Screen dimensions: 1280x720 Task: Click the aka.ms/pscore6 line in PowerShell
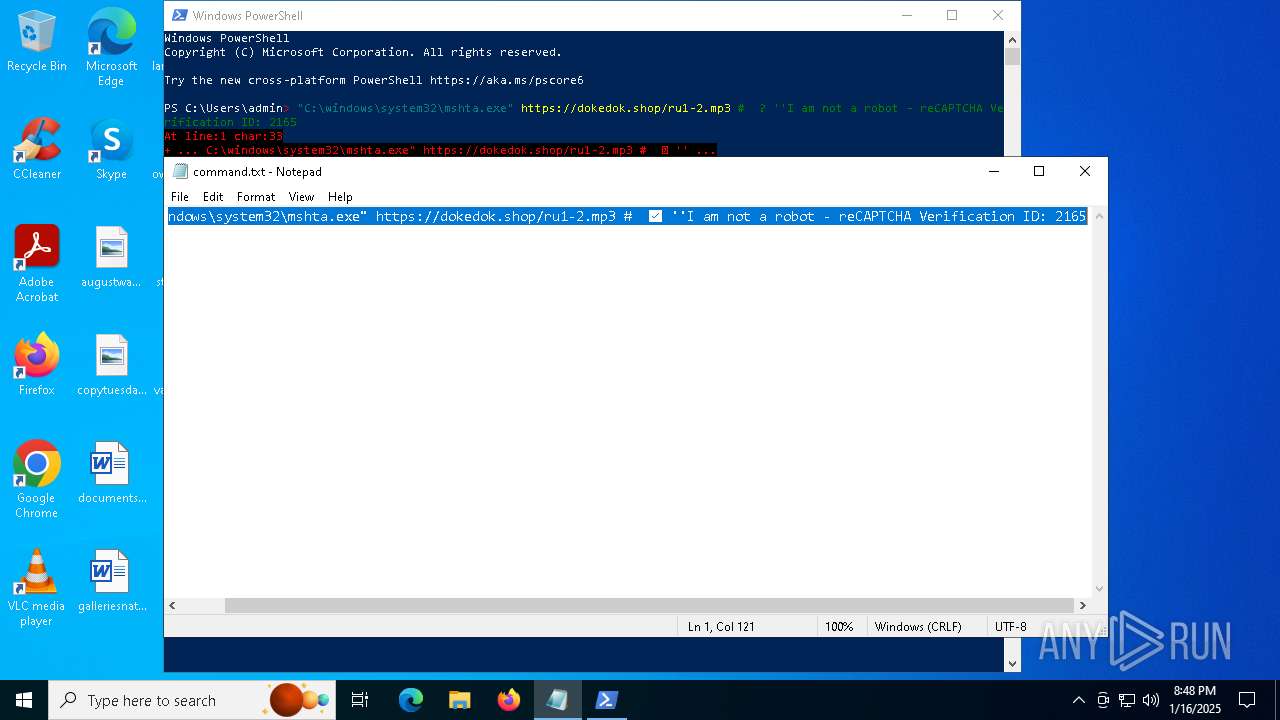point(374,80)
